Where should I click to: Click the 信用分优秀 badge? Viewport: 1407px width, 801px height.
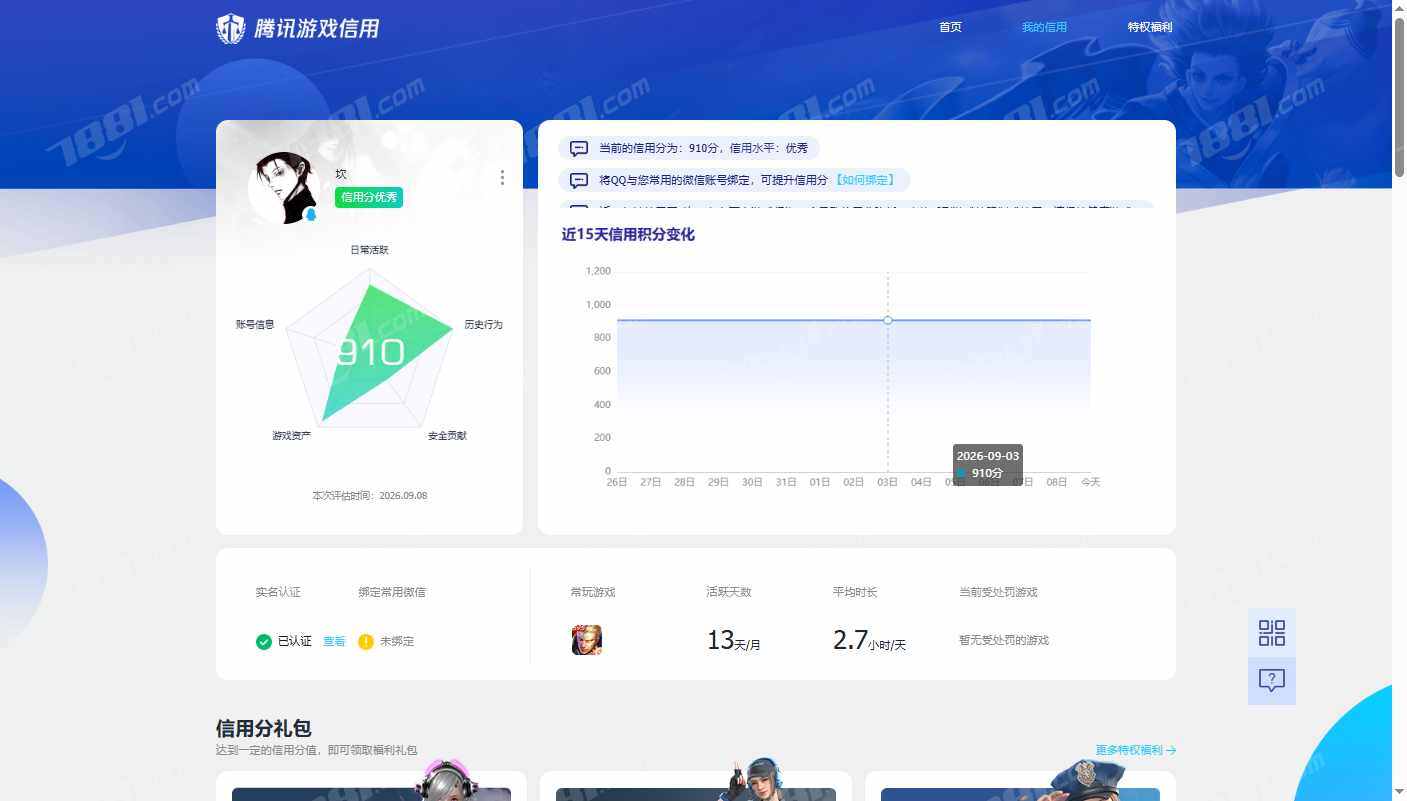click(x=369, y=197)
